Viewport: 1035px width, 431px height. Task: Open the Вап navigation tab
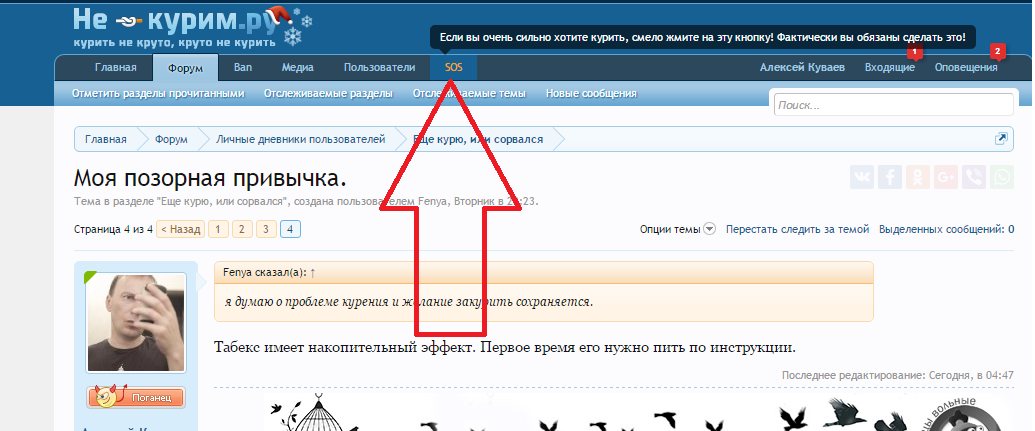[243, 67]
